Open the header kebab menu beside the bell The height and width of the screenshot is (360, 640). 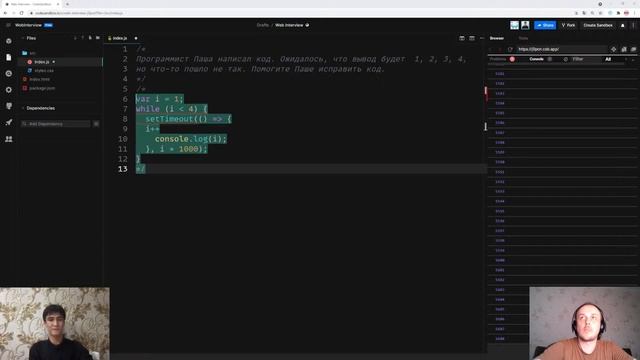coord(633,25)
